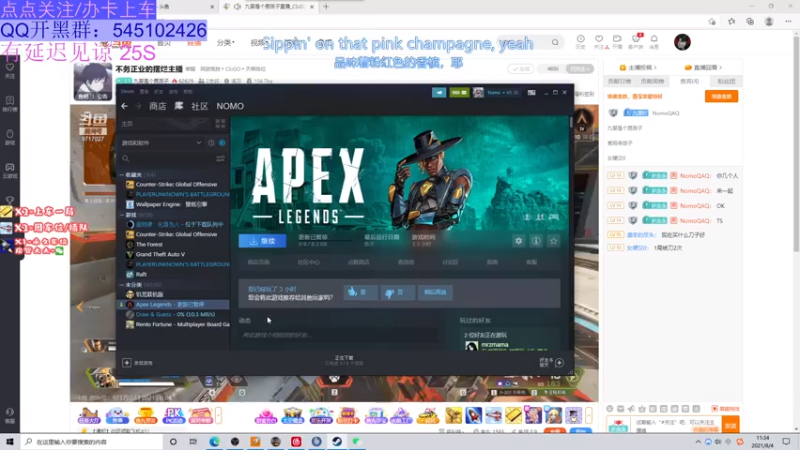The width and height of the screenshot is (800, 450).
Task: Open the Steam menu in the title bar
Action: [x=128, y=92]
